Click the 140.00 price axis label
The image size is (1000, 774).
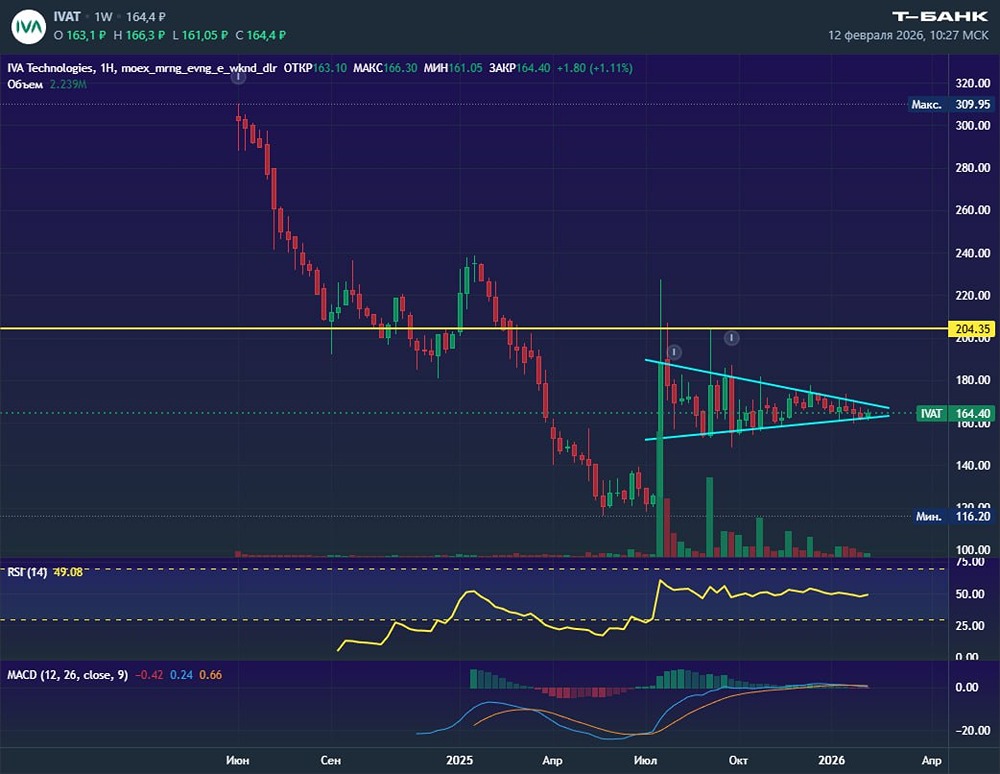[973, 465]
